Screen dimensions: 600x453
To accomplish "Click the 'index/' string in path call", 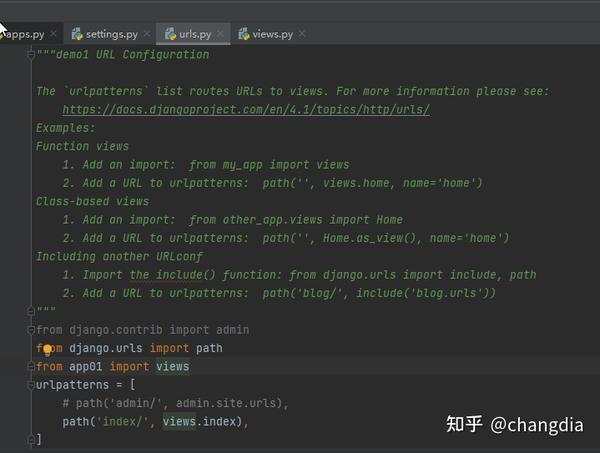I will pos(122,422).
